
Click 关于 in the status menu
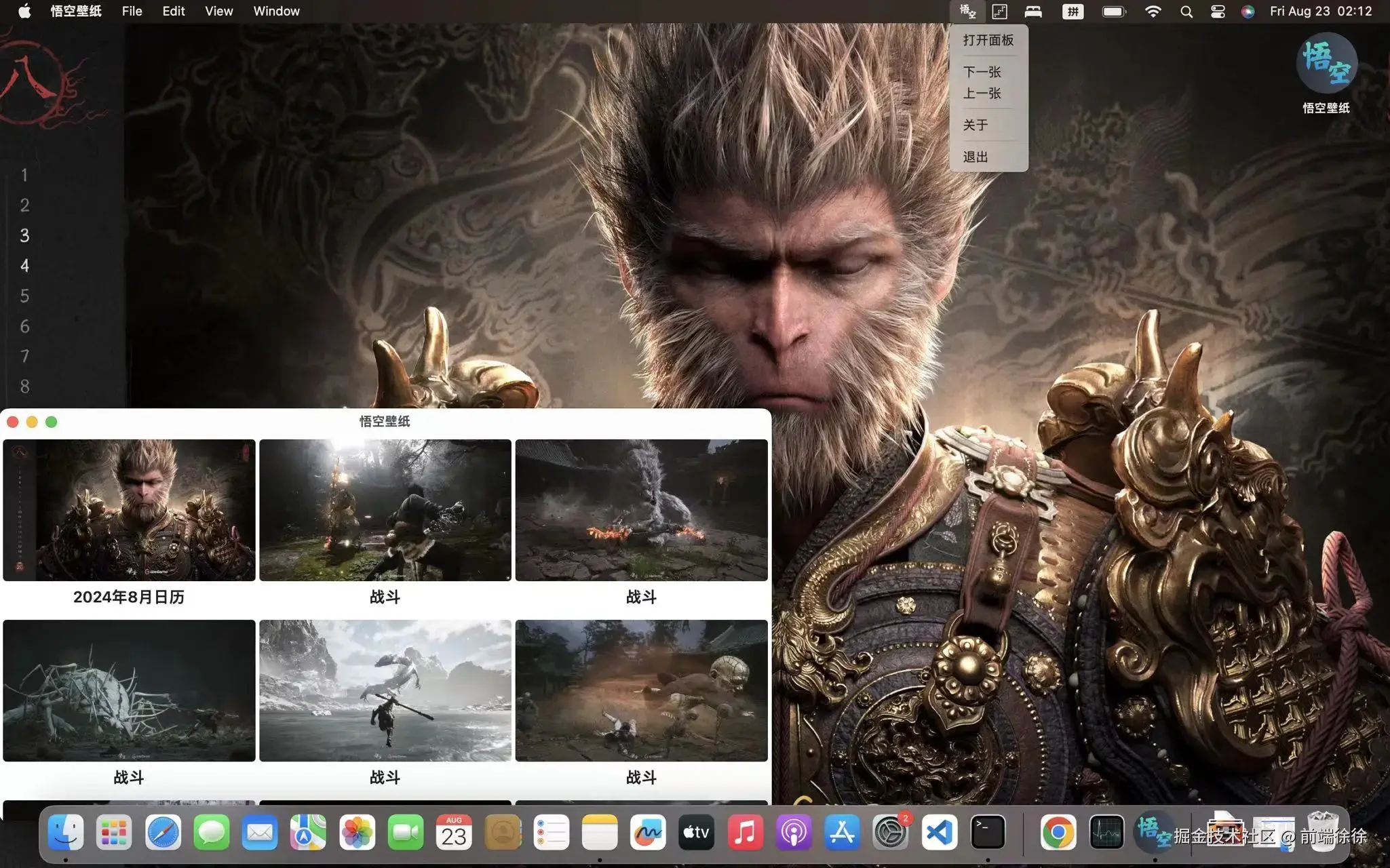pos(975,125)
